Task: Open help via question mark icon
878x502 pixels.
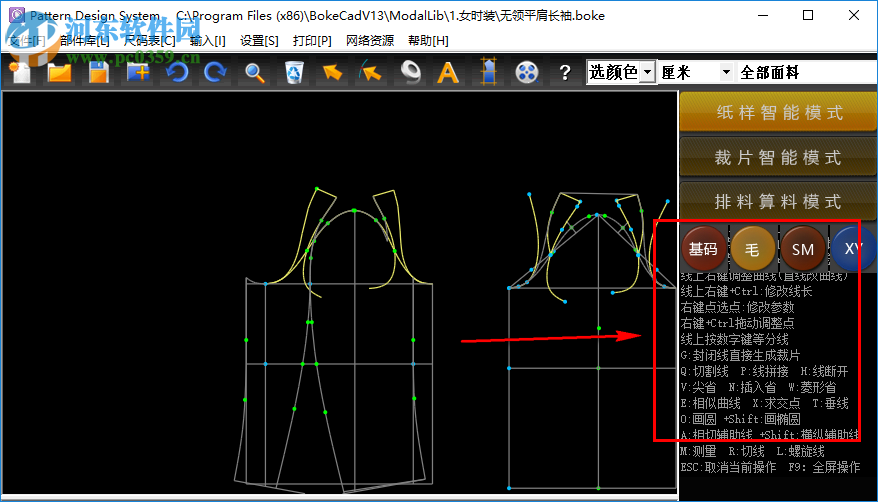Action: [x=565, y=73]
